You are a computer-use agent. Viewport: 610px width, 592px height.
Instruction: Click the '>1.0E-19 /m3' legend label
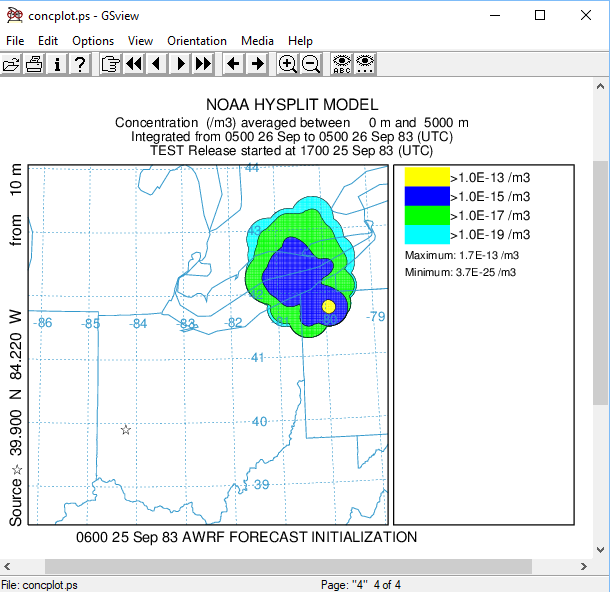click(x=490, y=235)
